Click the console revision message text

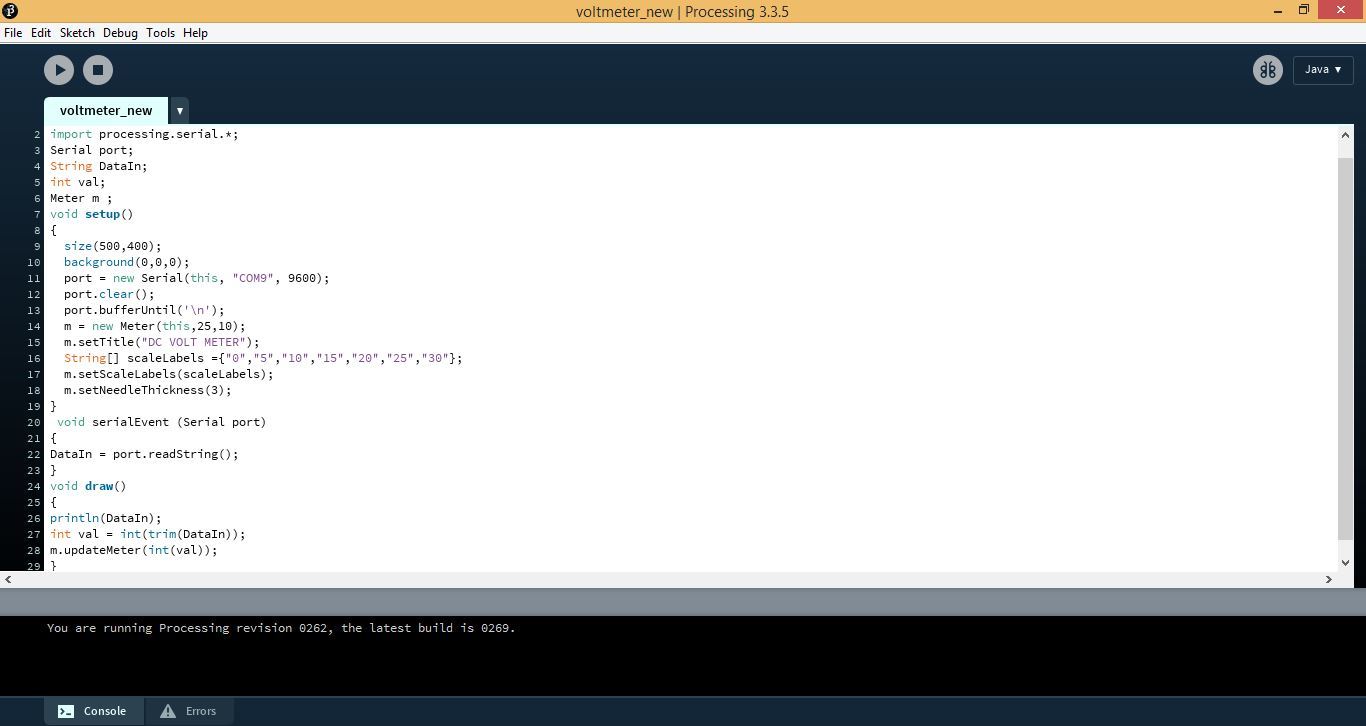(x=281, y=628)
